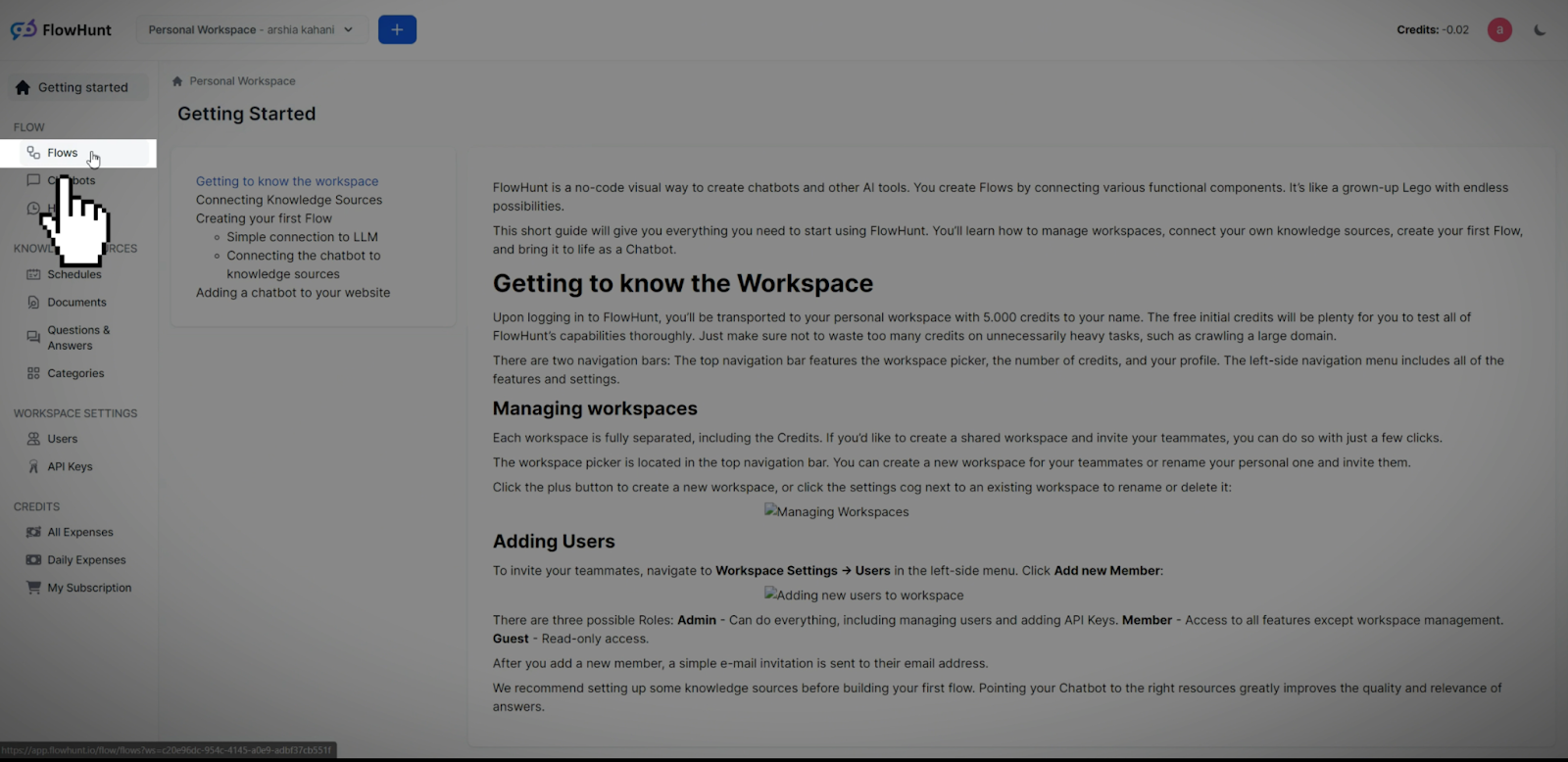Open Flows in the sidebar
This screenshot has width=1568, height=762.
pos(63,153)
